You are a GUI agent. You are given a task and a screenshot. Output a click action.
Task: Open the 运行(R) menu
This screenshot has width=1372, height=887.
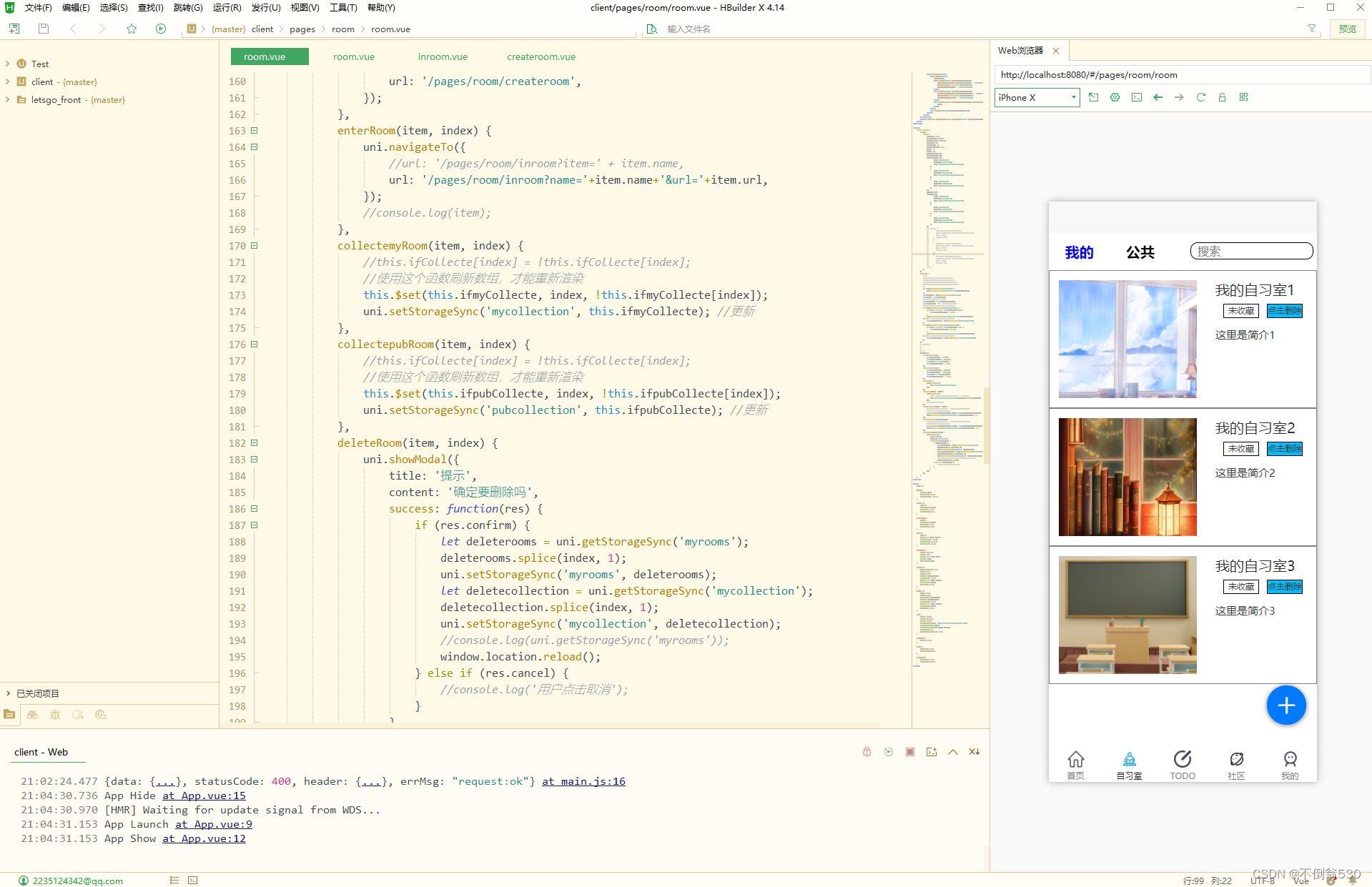coord(227,8)
